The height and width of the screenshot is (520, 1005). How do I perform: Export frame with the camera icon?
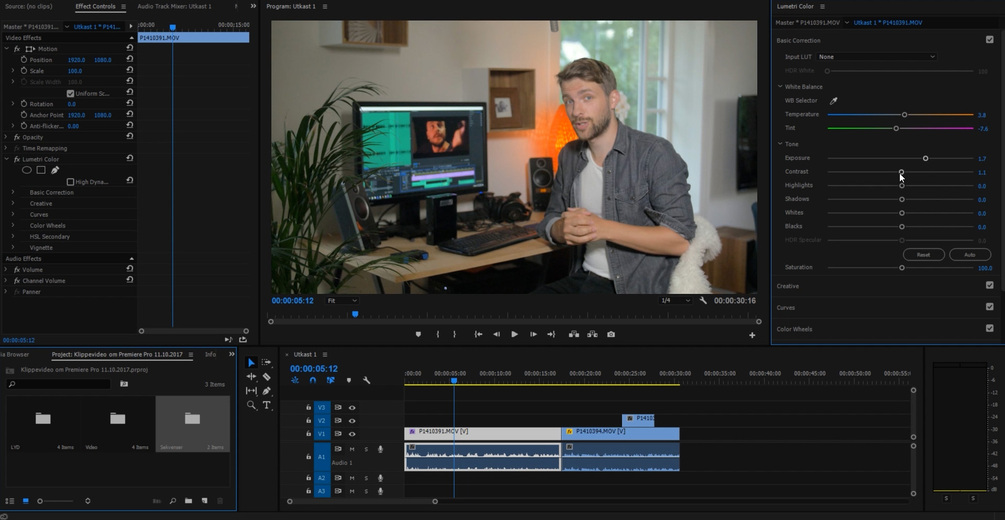pyautogui.click(x=611, y=334)
